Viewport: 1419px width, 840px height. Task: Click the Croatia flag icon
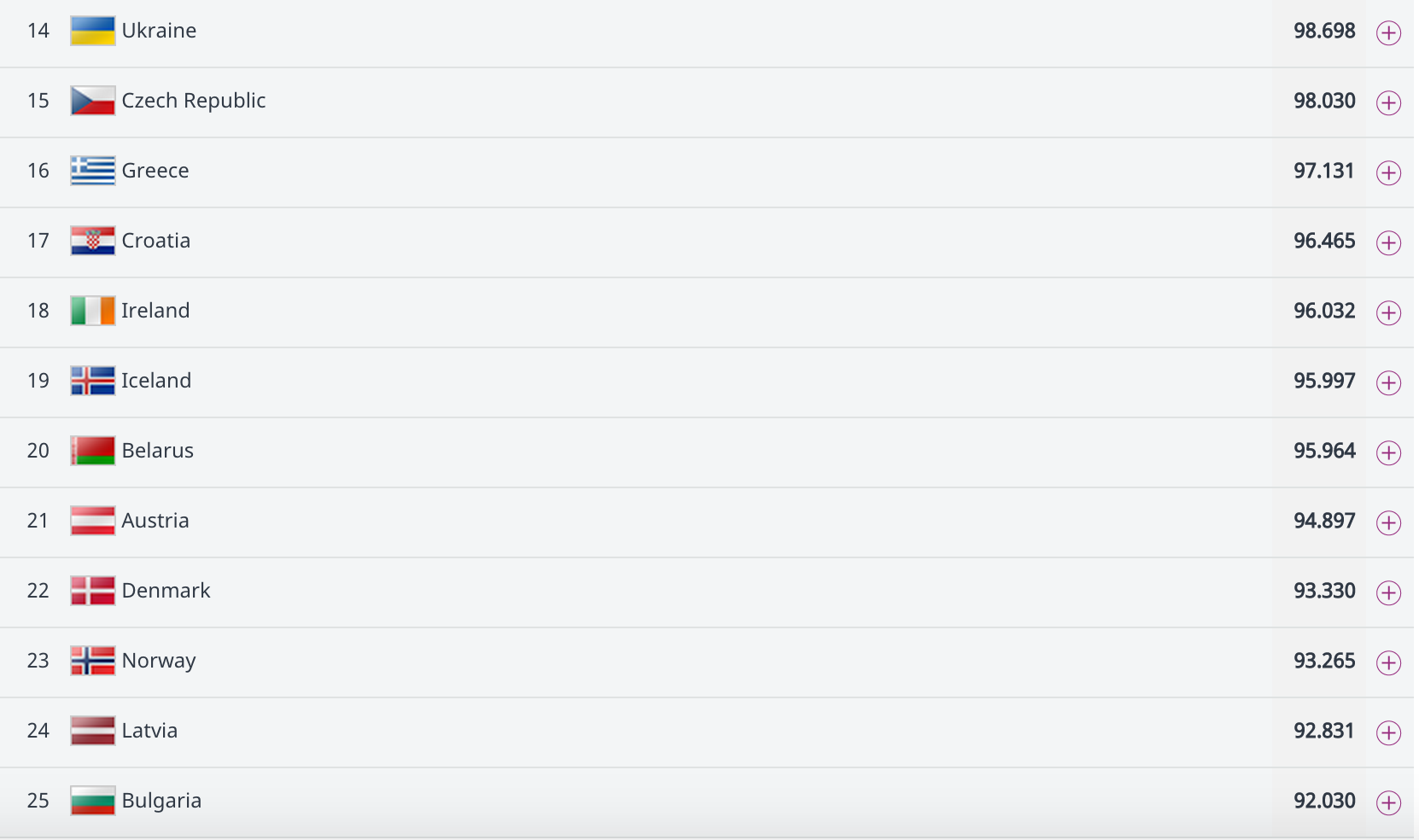coord(93,241)
